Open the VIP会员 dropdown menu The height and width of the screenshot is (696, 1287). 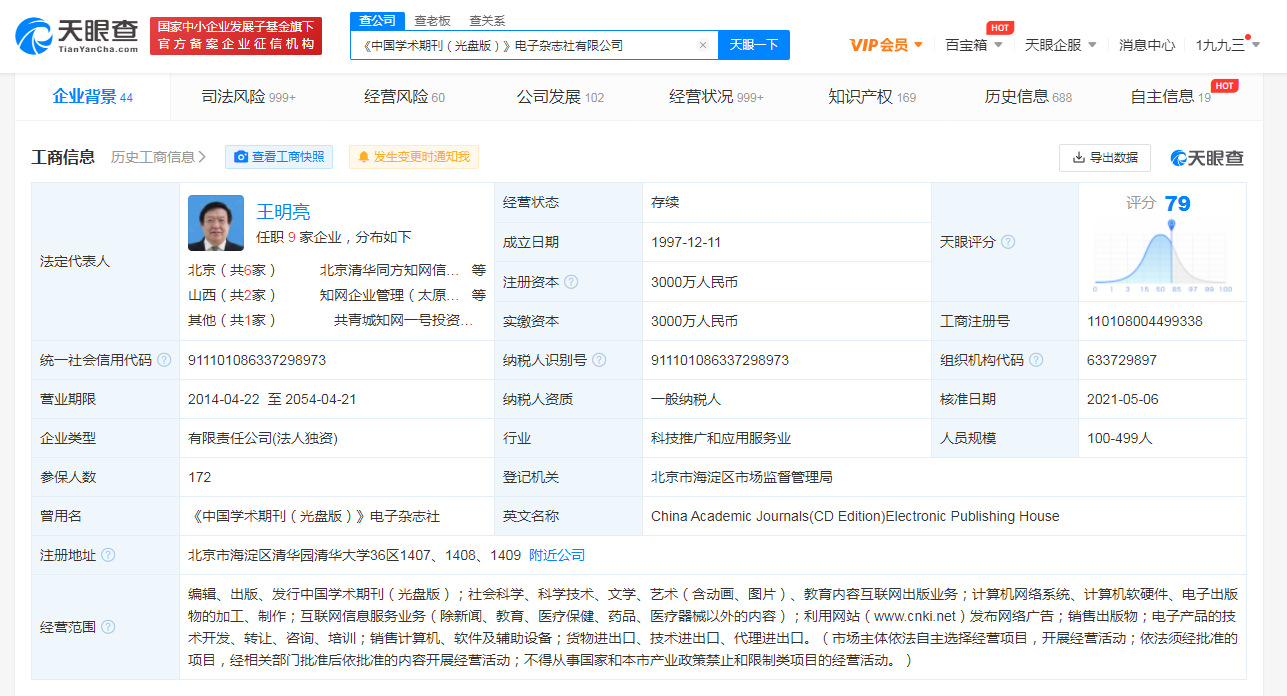pyautogui.click(x=886, y=45)
